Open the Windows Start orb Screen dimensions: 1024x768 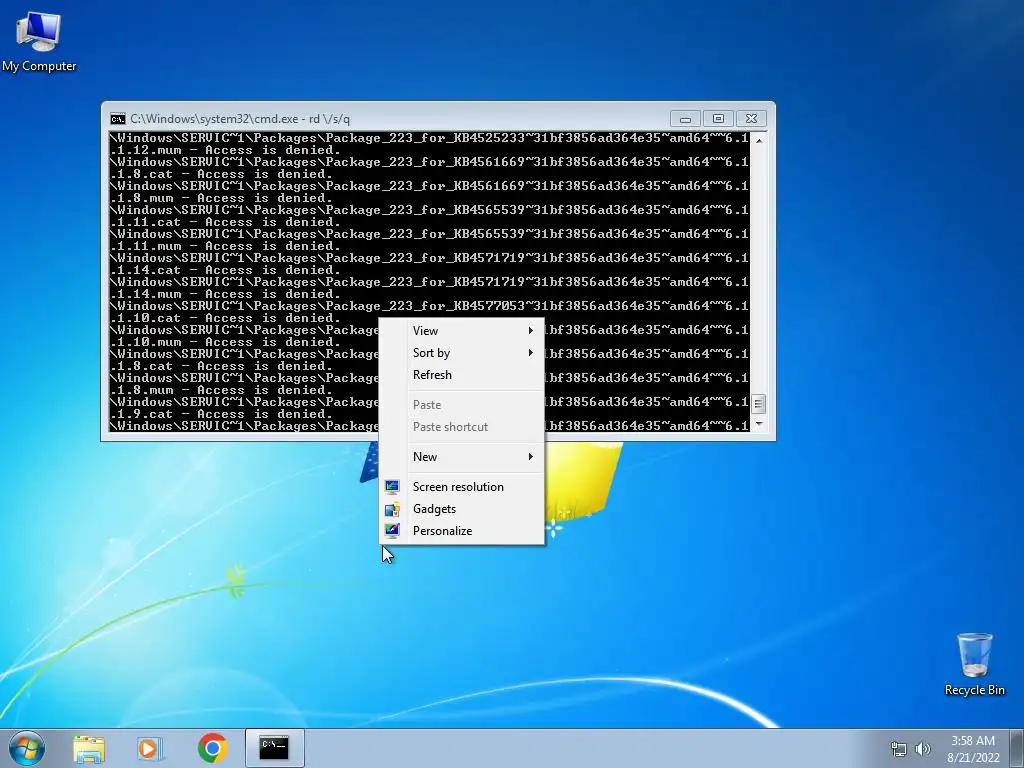27,748
